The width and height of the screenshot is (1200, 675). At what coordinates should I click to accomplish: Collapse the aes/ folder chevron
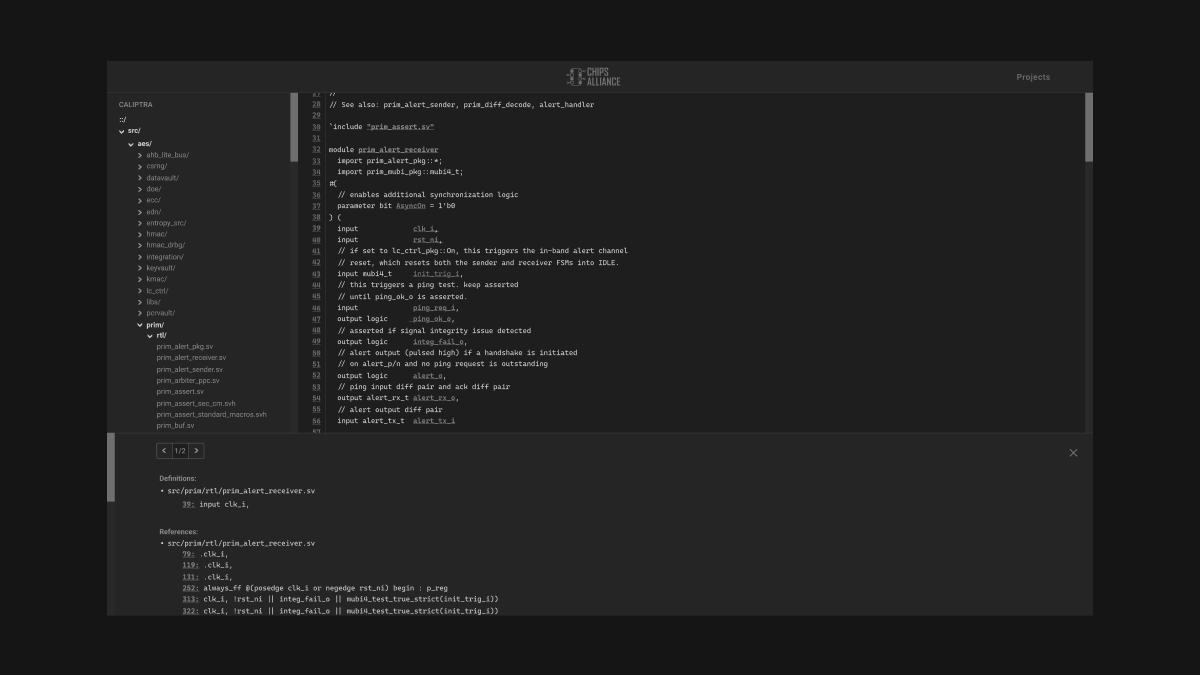click(x=131, y=144)
